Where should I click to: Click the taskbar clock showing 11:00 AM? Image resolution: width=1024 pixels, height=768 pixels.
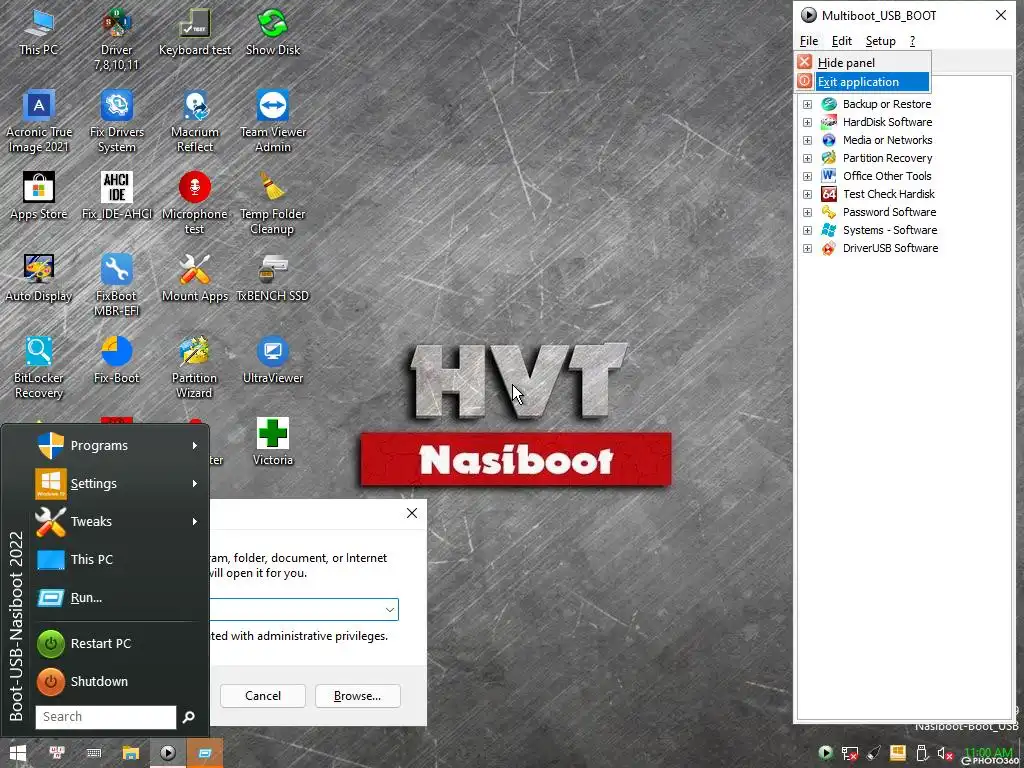click(x=987, y=752)
